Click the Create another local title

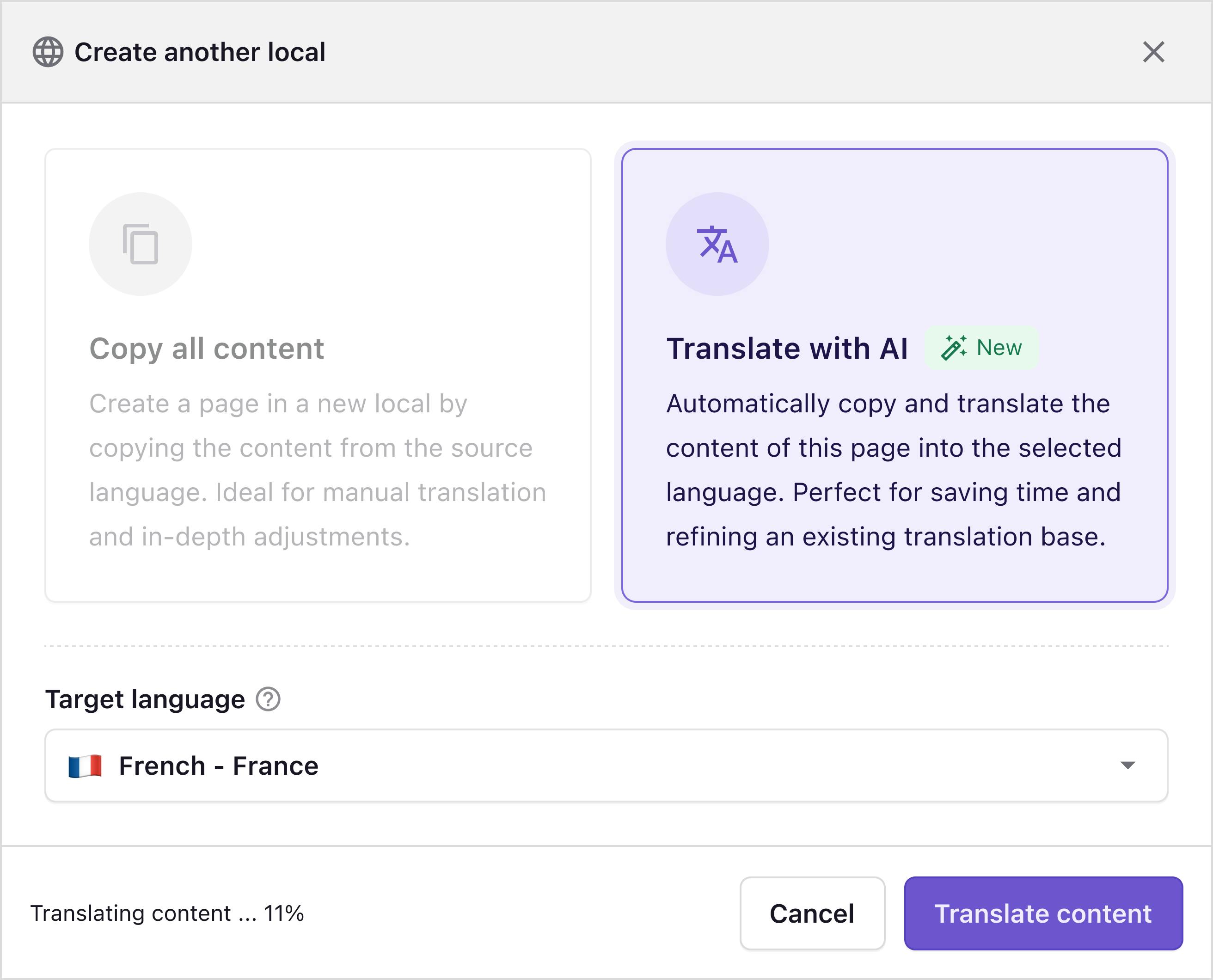click(200, 52)
